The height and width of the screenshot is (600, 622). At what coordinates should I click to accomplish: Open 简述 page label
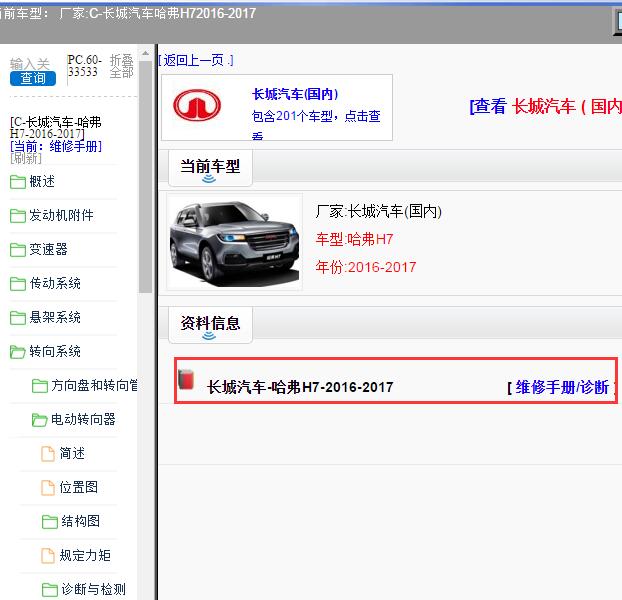(72, 453)
